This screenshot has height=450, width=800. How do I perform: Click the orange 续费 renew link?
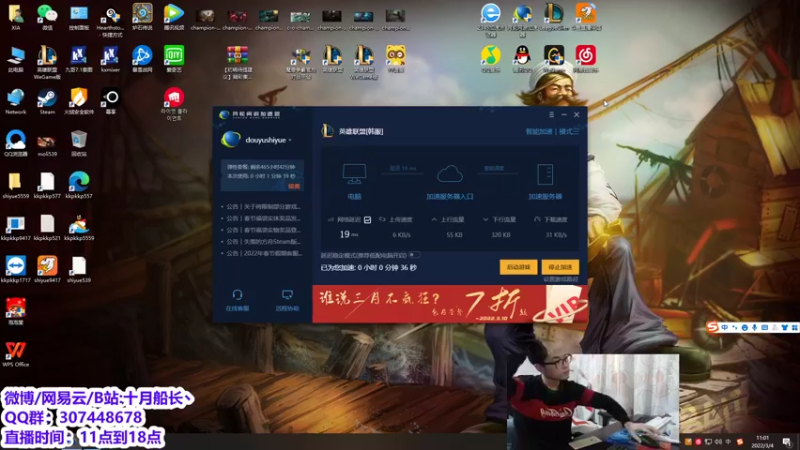[294, 186]
